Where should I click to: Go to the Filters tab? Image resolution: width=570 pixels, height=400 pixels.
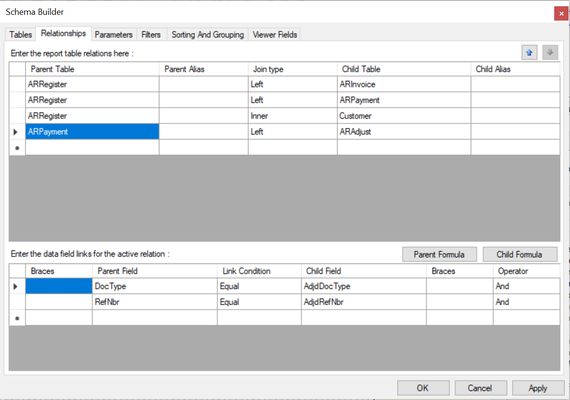[x=151, y=35]
